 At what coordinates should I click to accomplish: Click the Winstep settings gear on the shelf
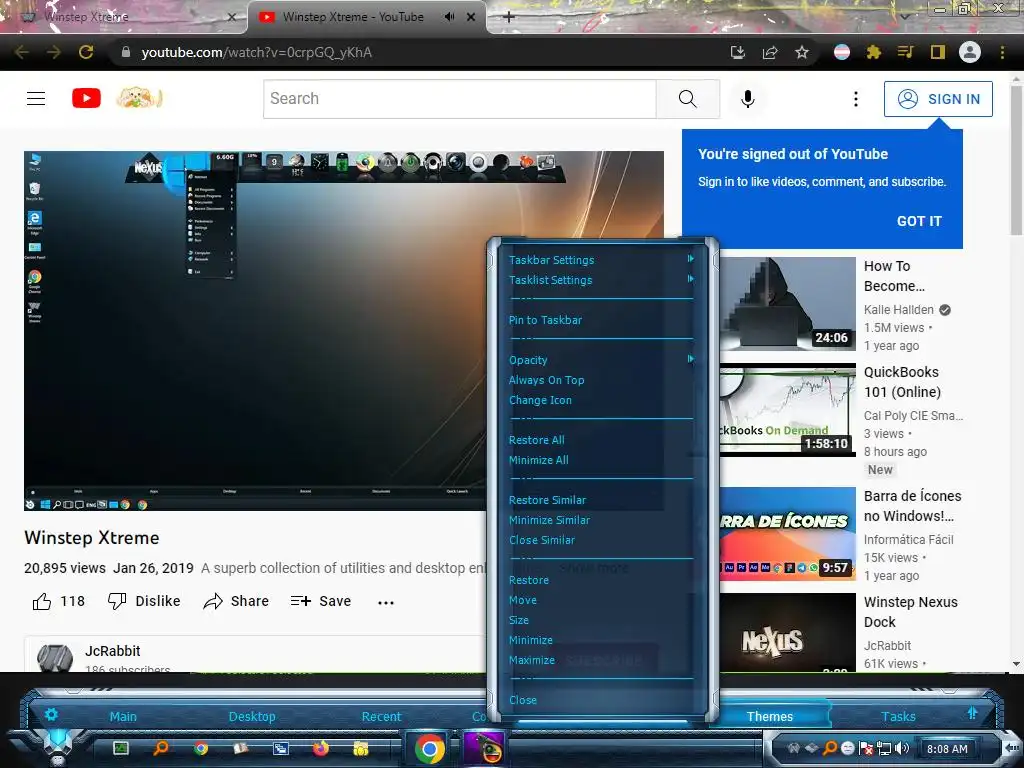tap(51, 714)
